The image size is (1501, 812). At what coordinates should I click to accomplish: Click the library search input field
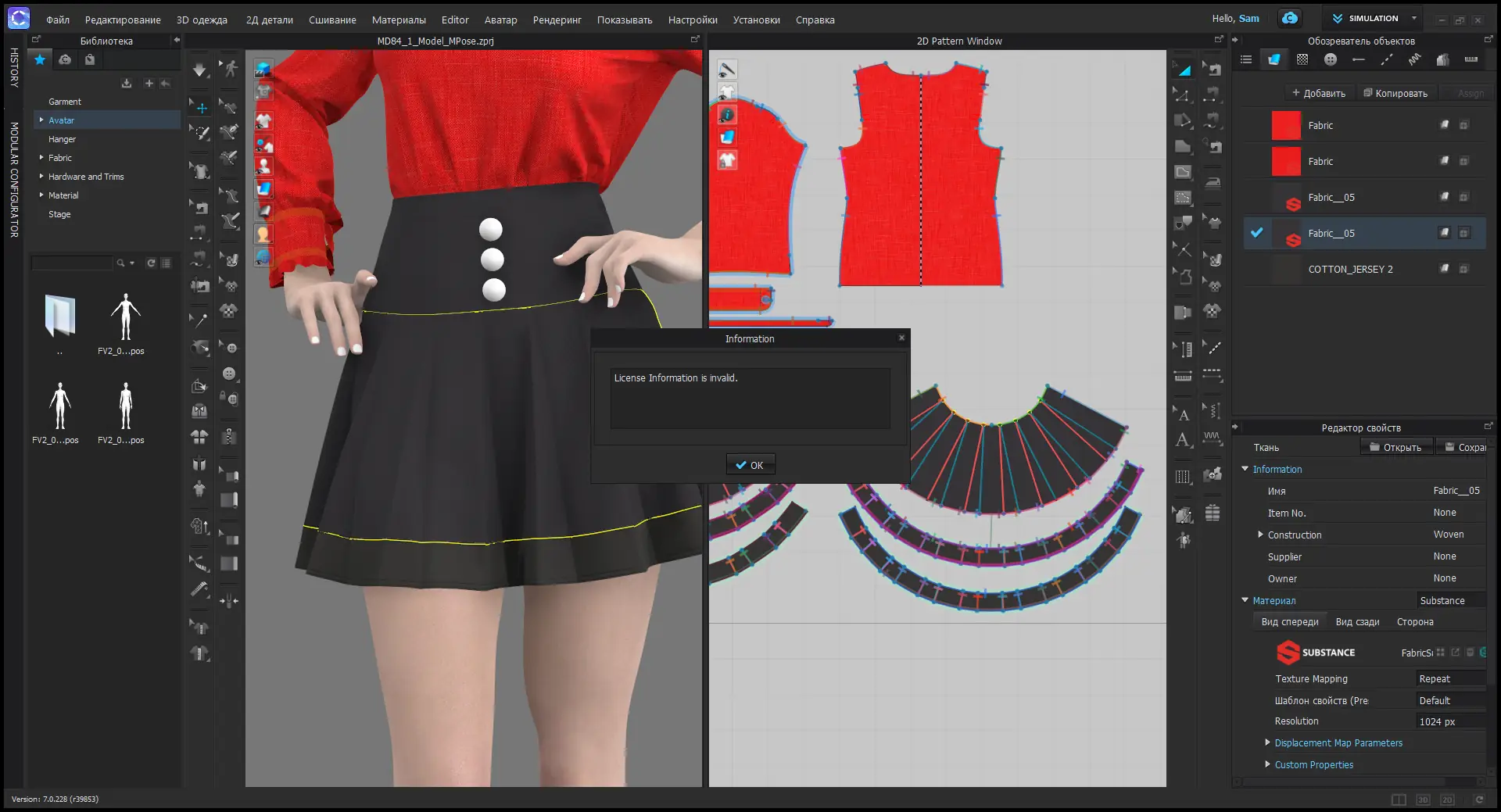click(x=72, y=263)
